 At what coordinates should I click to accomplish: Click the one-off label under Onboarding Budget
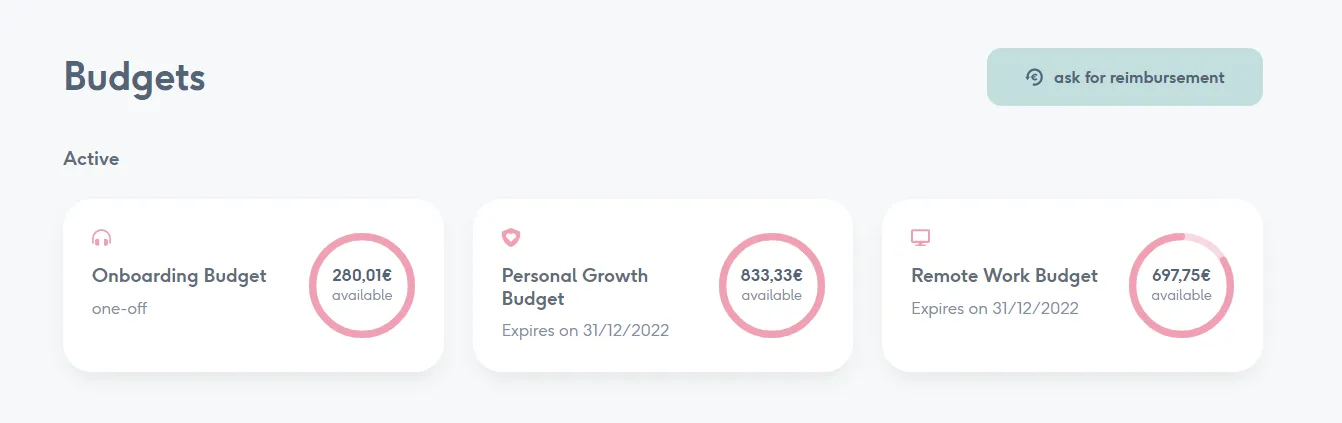pos(119,308)
